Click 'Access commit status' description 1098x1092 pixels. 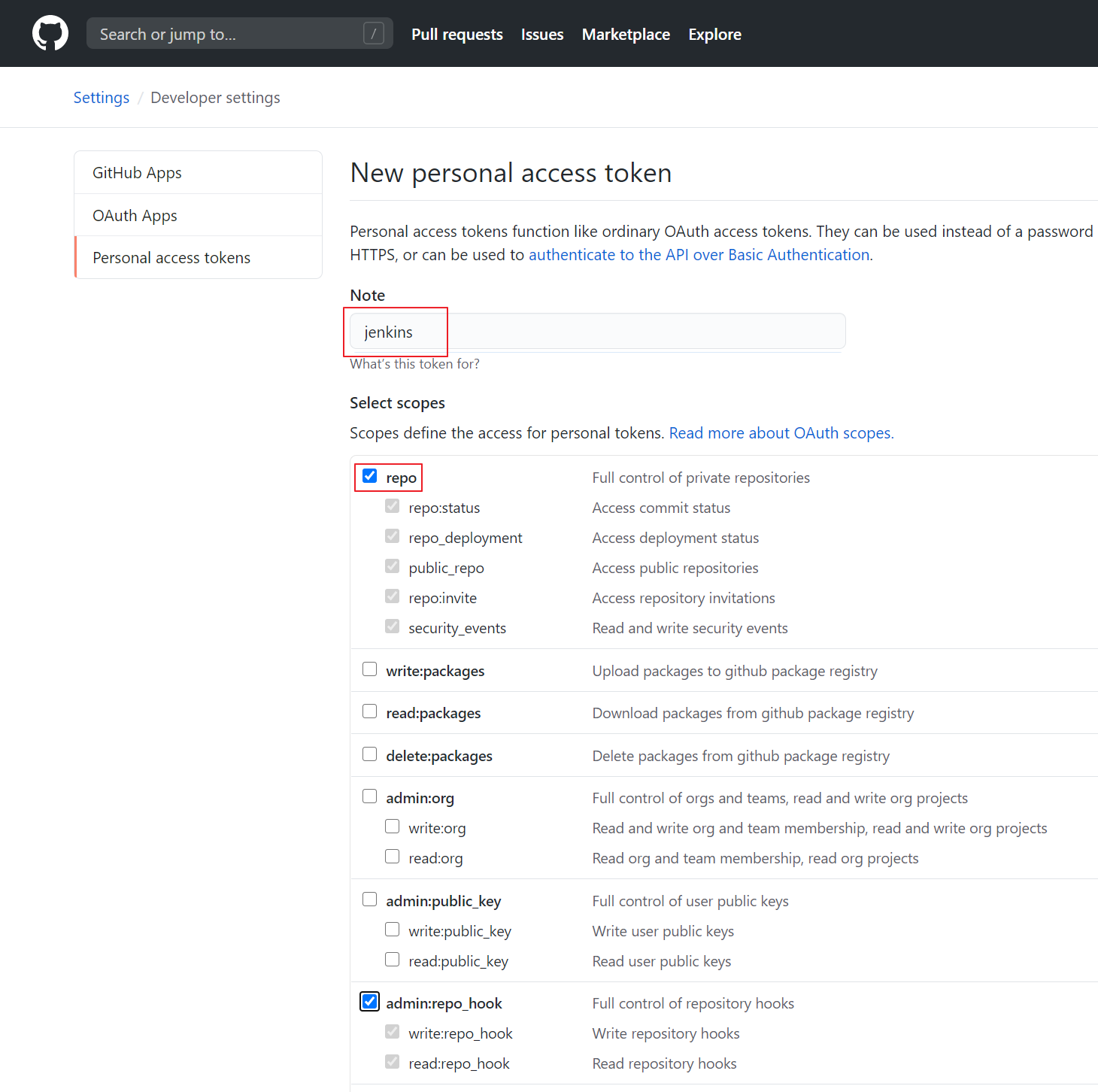pyautogui.click(x=661, y=508)
